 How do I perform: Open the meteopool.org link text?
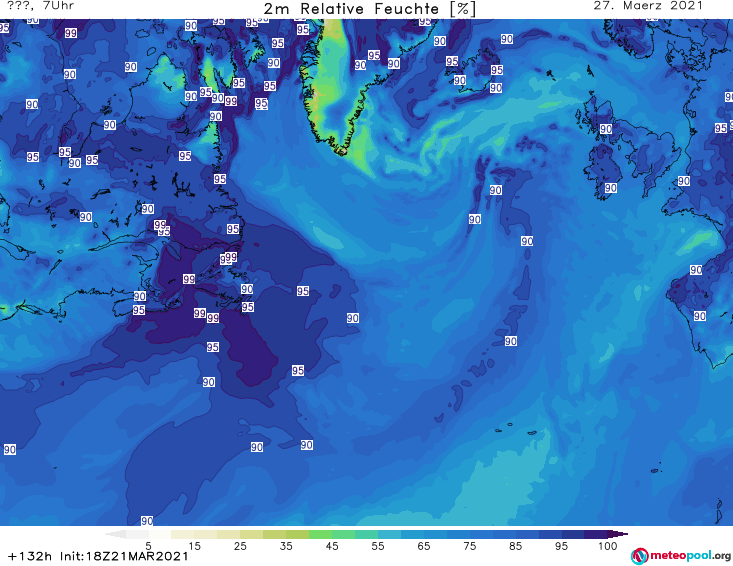[690, 556]
